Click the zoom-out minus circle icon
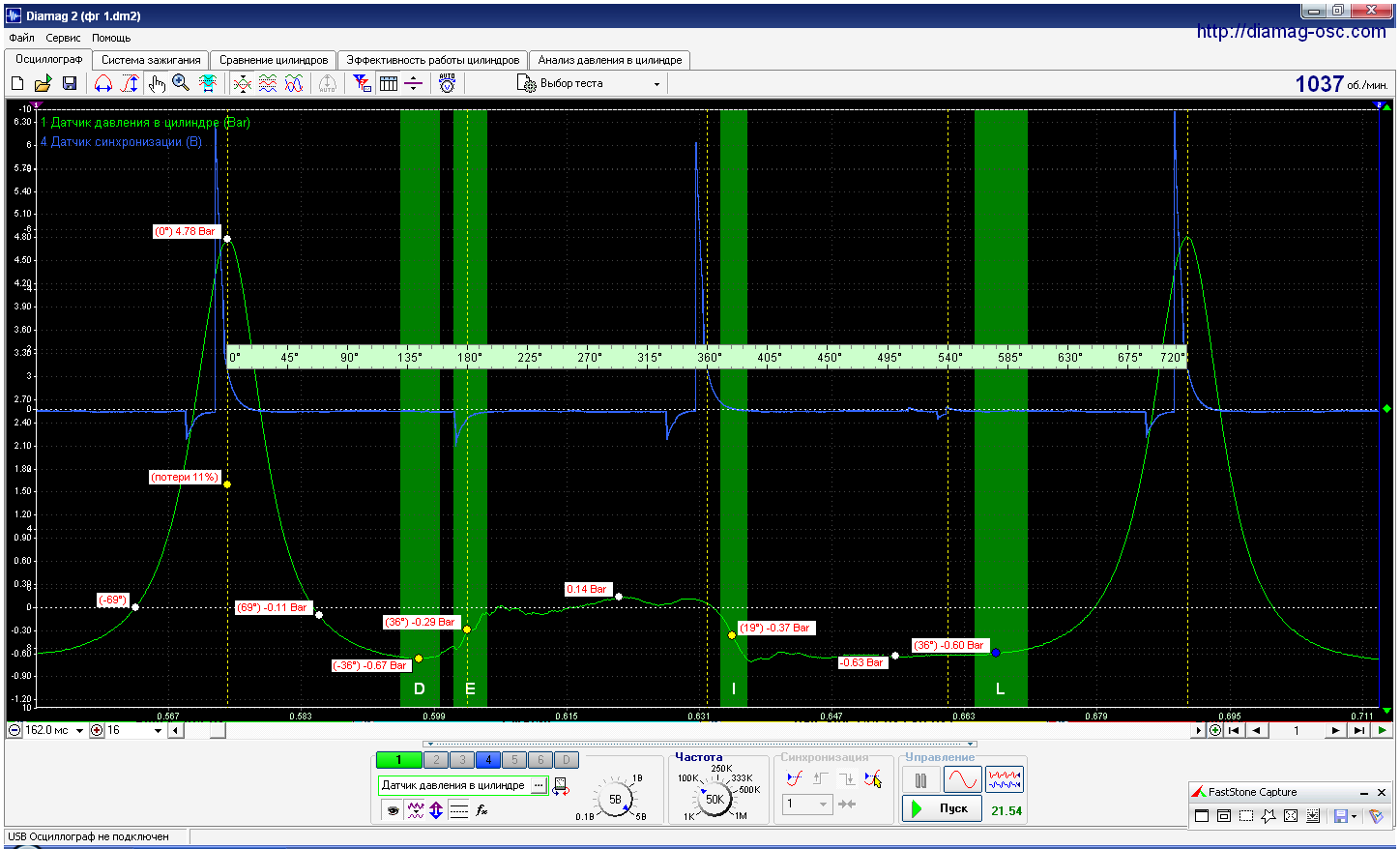The width and height of the screenshot is (1400, 849). (x=15, y=731)
